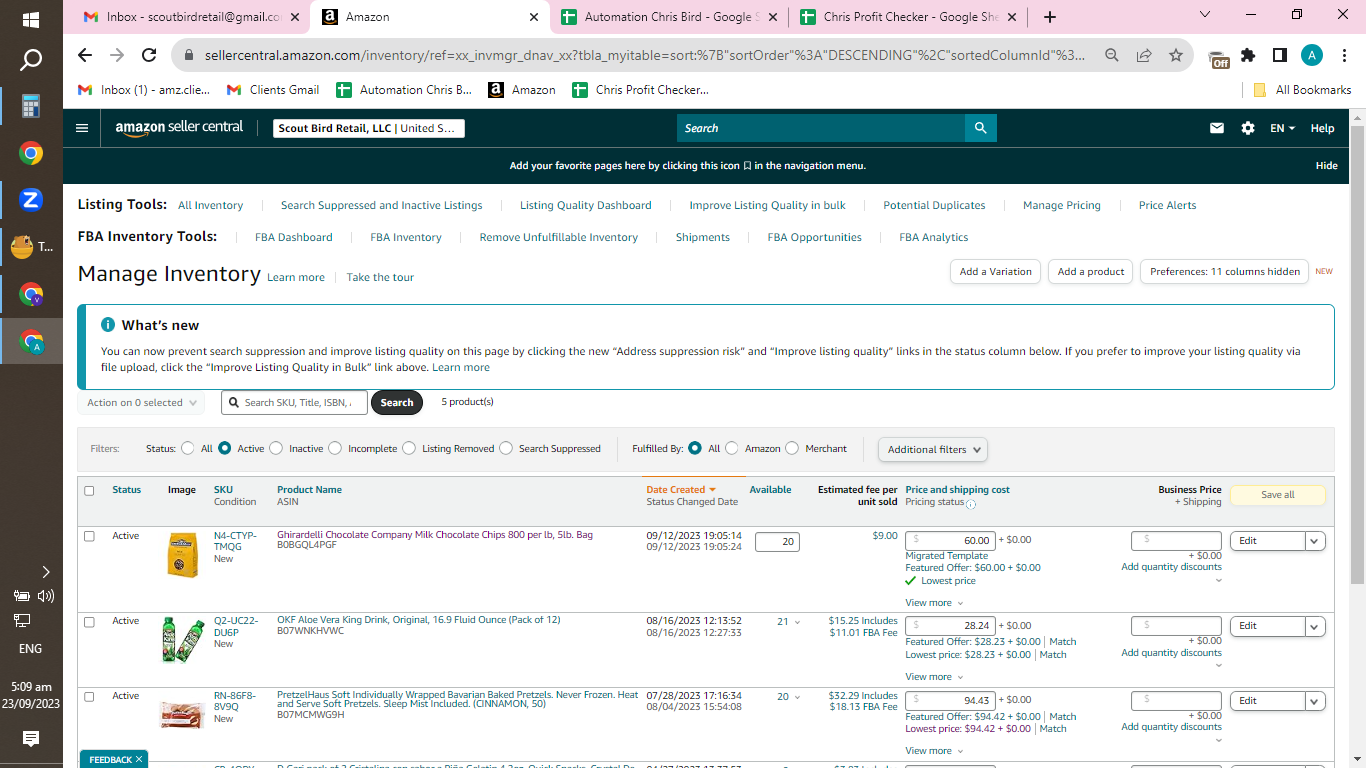The image size is (1366, 768).
Task: Toggle the browser side panel icon
Action: point(1279,55)
